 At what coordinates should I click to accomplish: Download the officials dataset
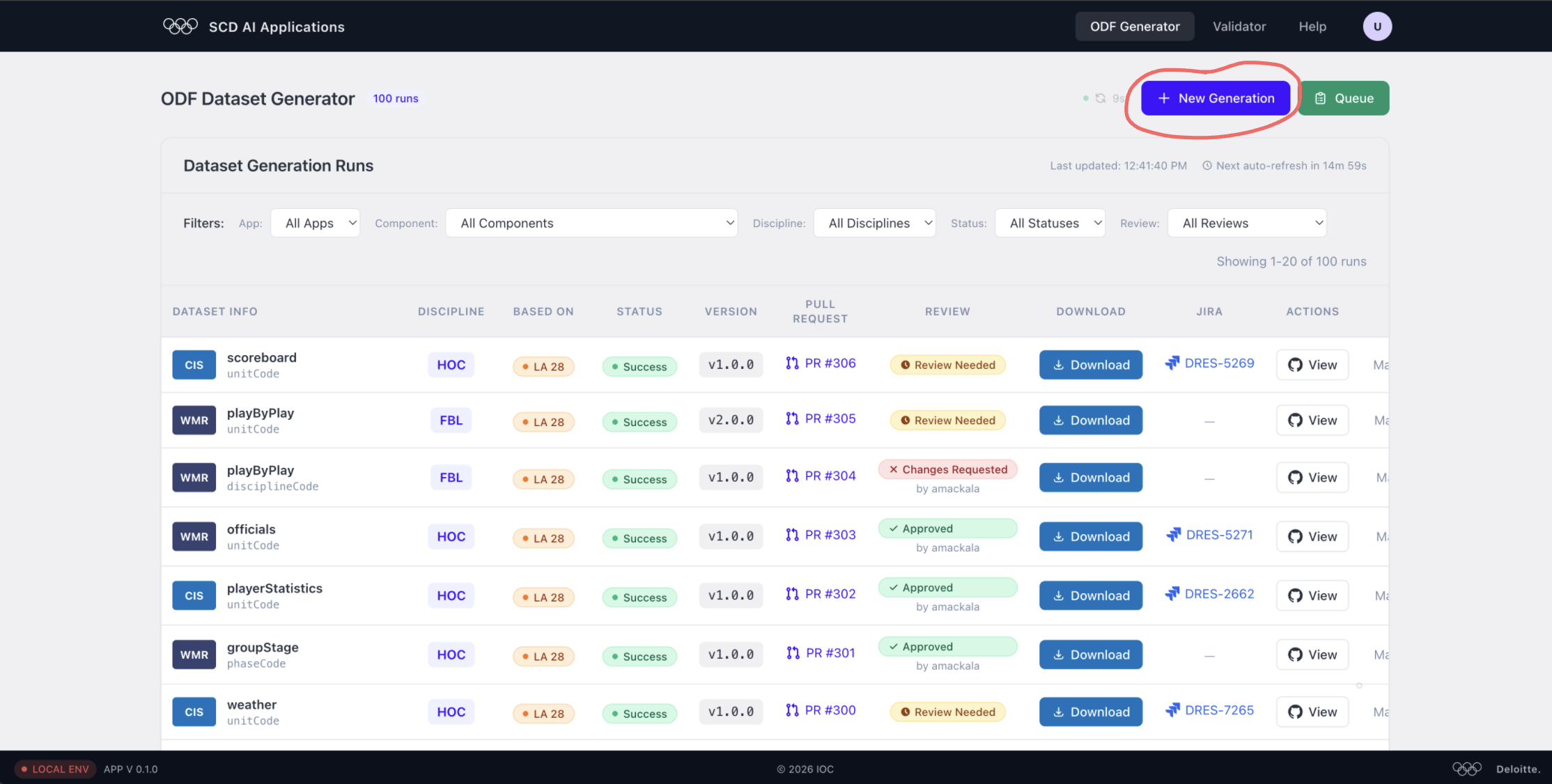[1091, 537]
